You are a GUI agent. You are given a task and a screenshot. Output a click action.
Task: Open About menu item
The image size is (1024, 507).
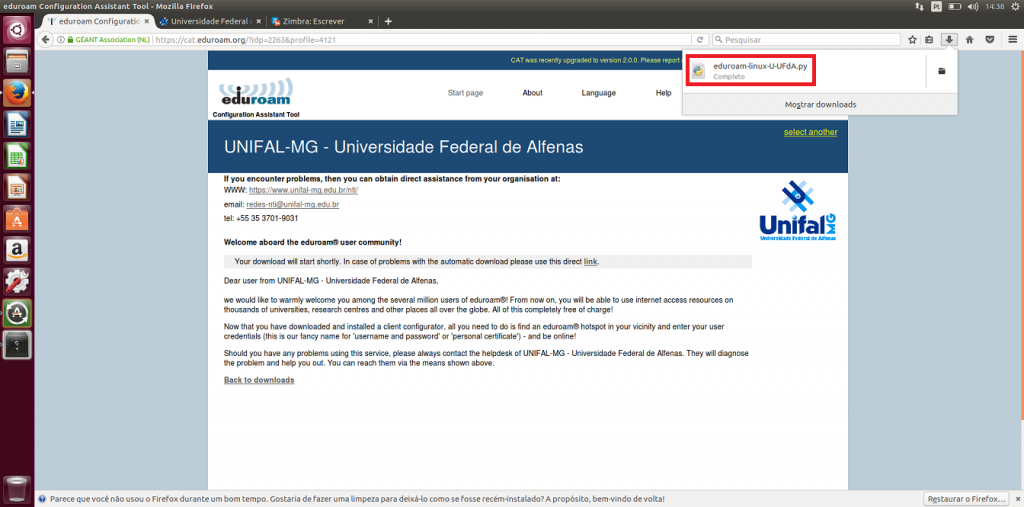532,93
